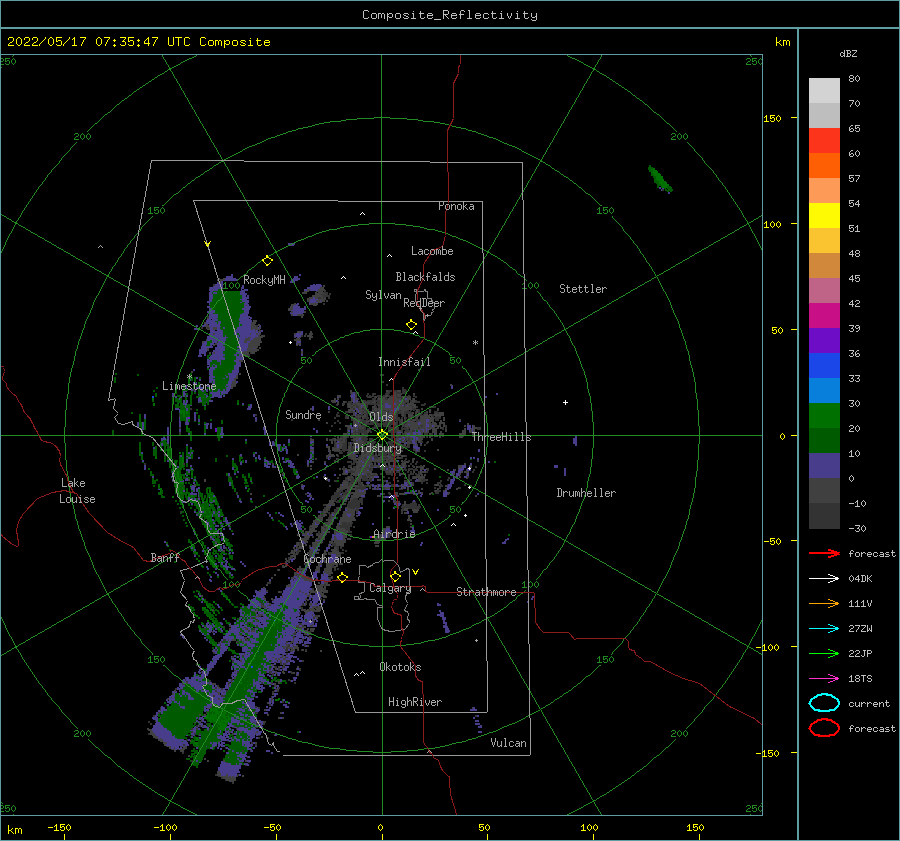Pick the green 20–30 dBZ swatch
Viewport: 900px width, 841px height.
[x=824, y=416]
